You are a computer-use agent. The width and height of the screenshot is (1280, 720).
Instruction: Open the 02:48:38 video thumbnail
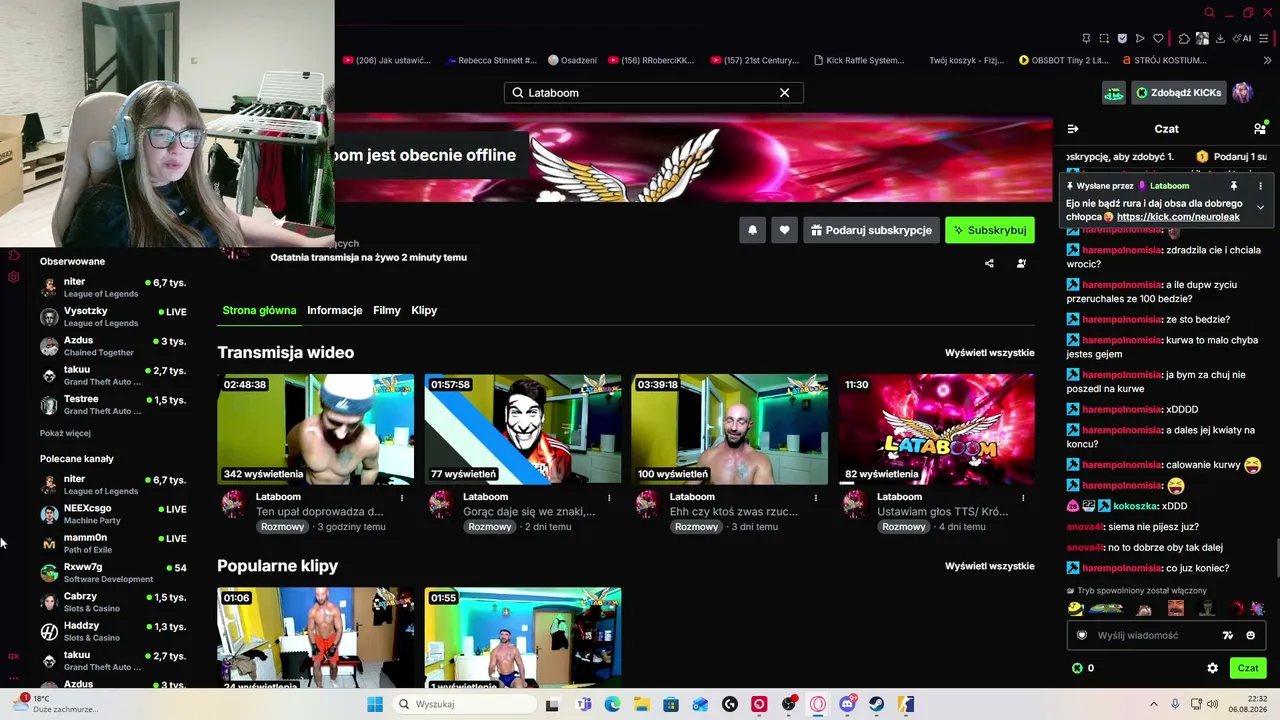tap(316, 429)
